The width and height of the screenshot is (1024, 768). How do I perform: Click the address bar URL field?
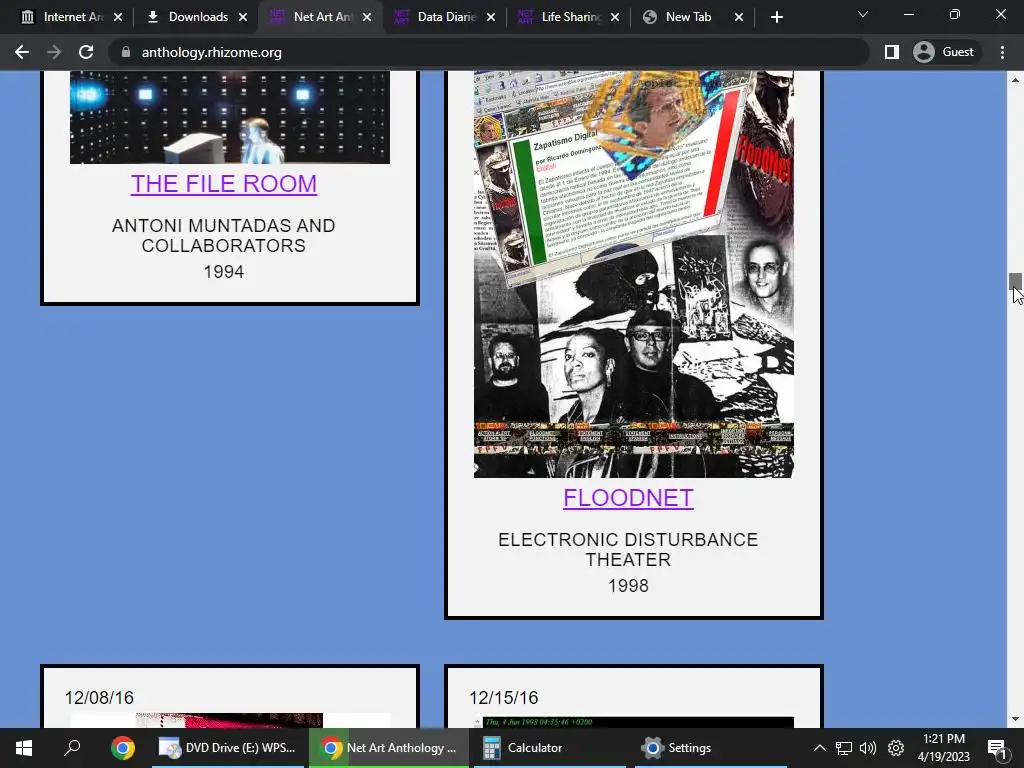pyautogui.click(x=488, y=52)
